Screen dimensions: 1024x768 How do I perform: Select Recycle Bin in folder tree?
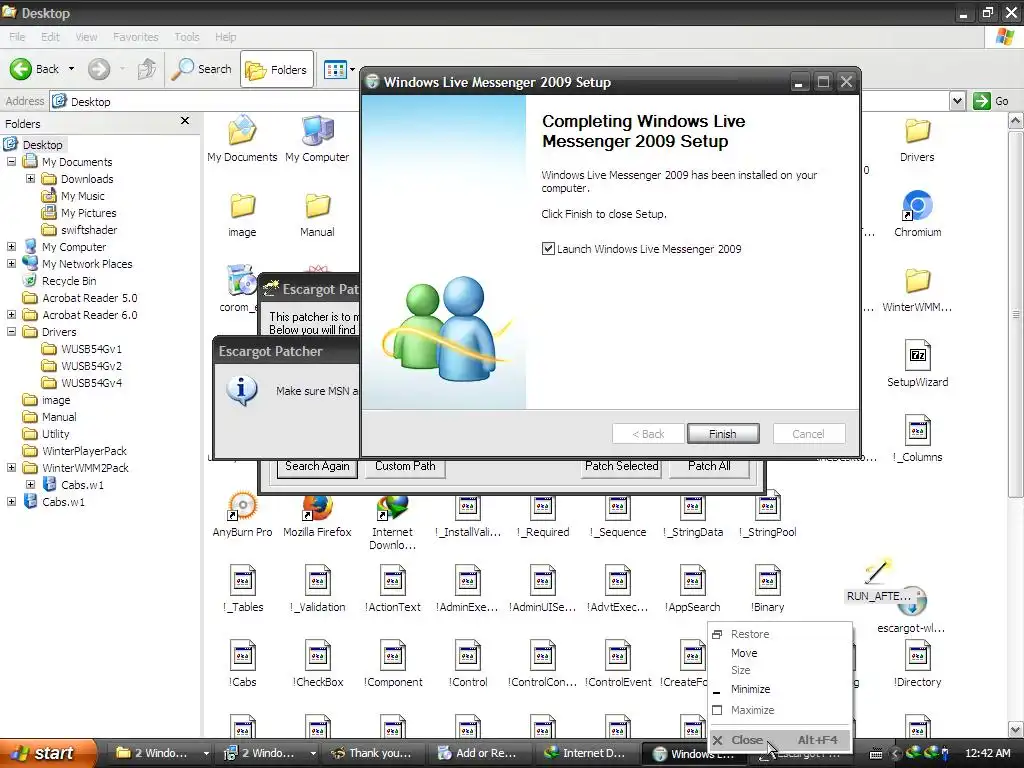(69, 281)
